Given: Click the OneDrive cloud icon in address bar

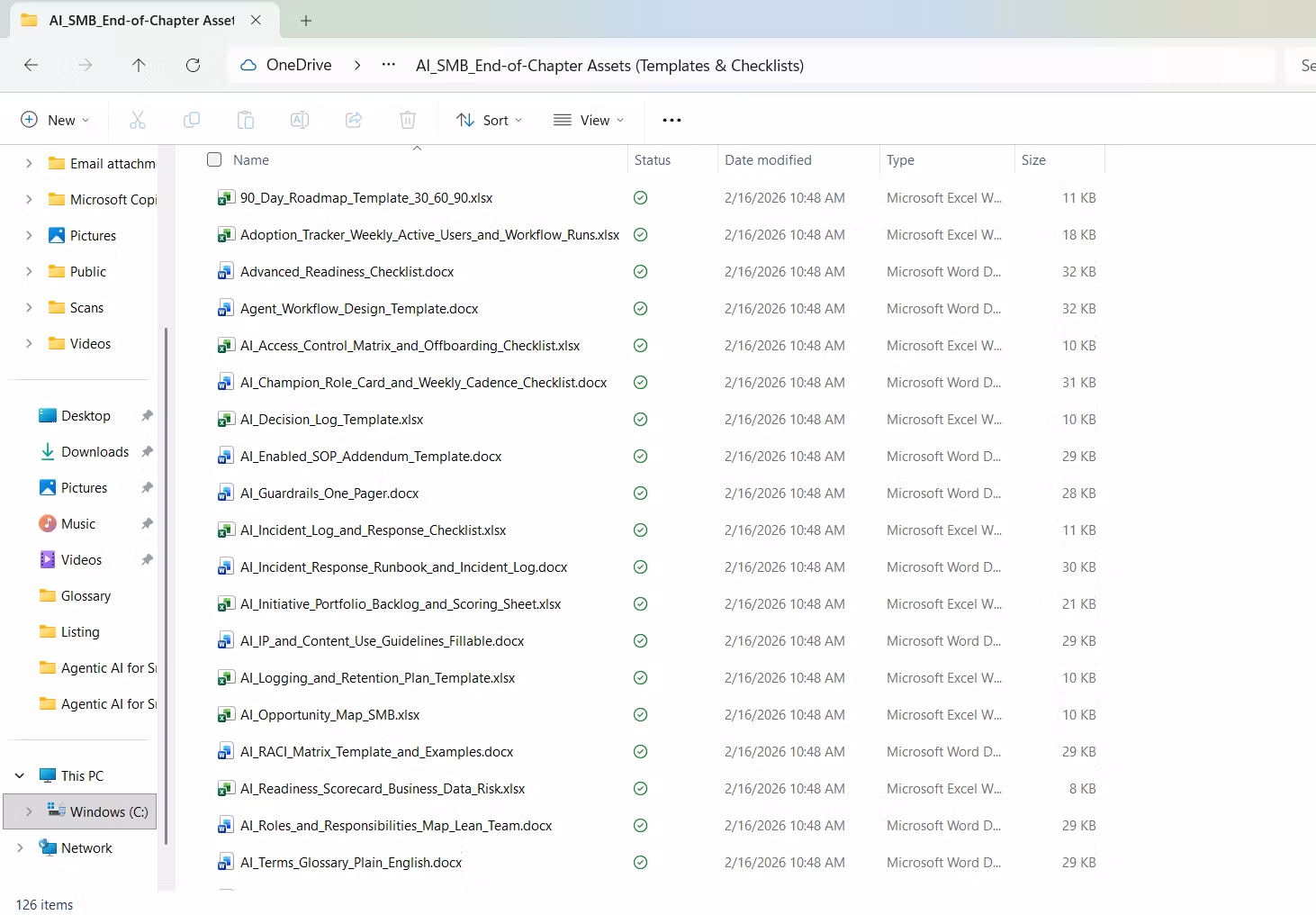Looking at the screenshot, I should pyautogui.click(x=248, y=65).
